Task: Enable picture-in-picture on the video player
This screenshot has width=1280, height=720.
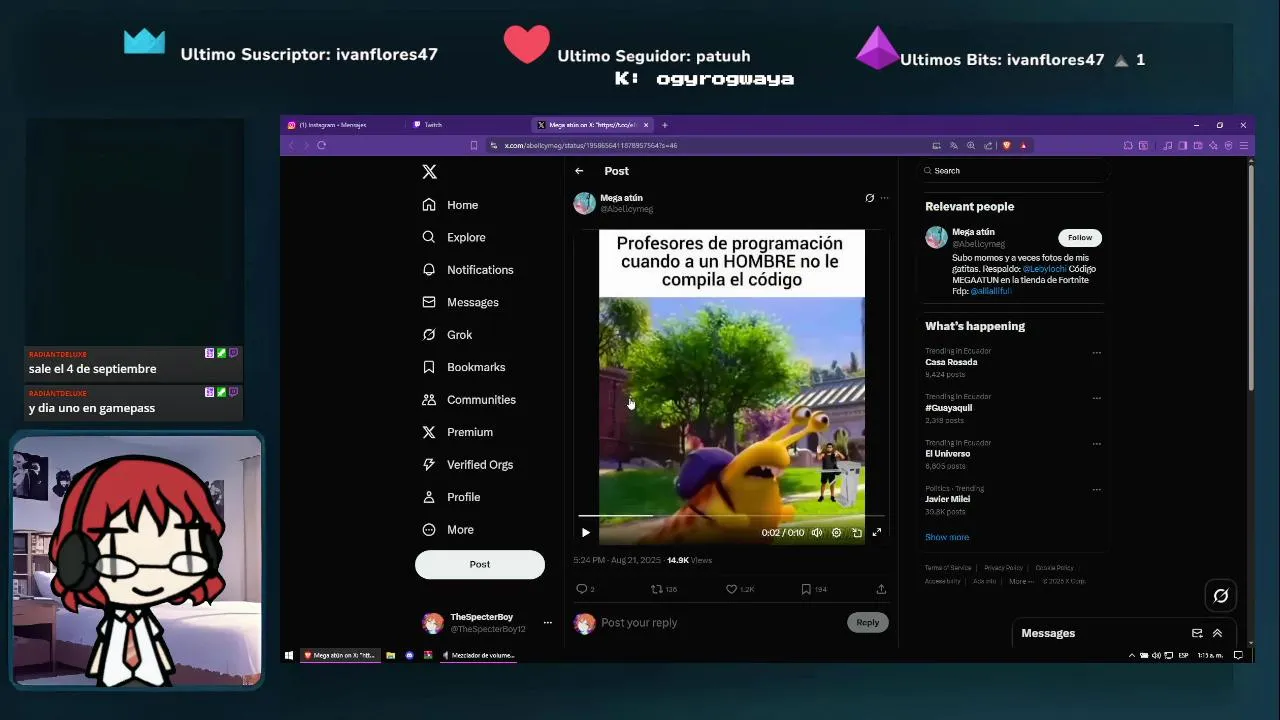Action: [x=857, y=533]
